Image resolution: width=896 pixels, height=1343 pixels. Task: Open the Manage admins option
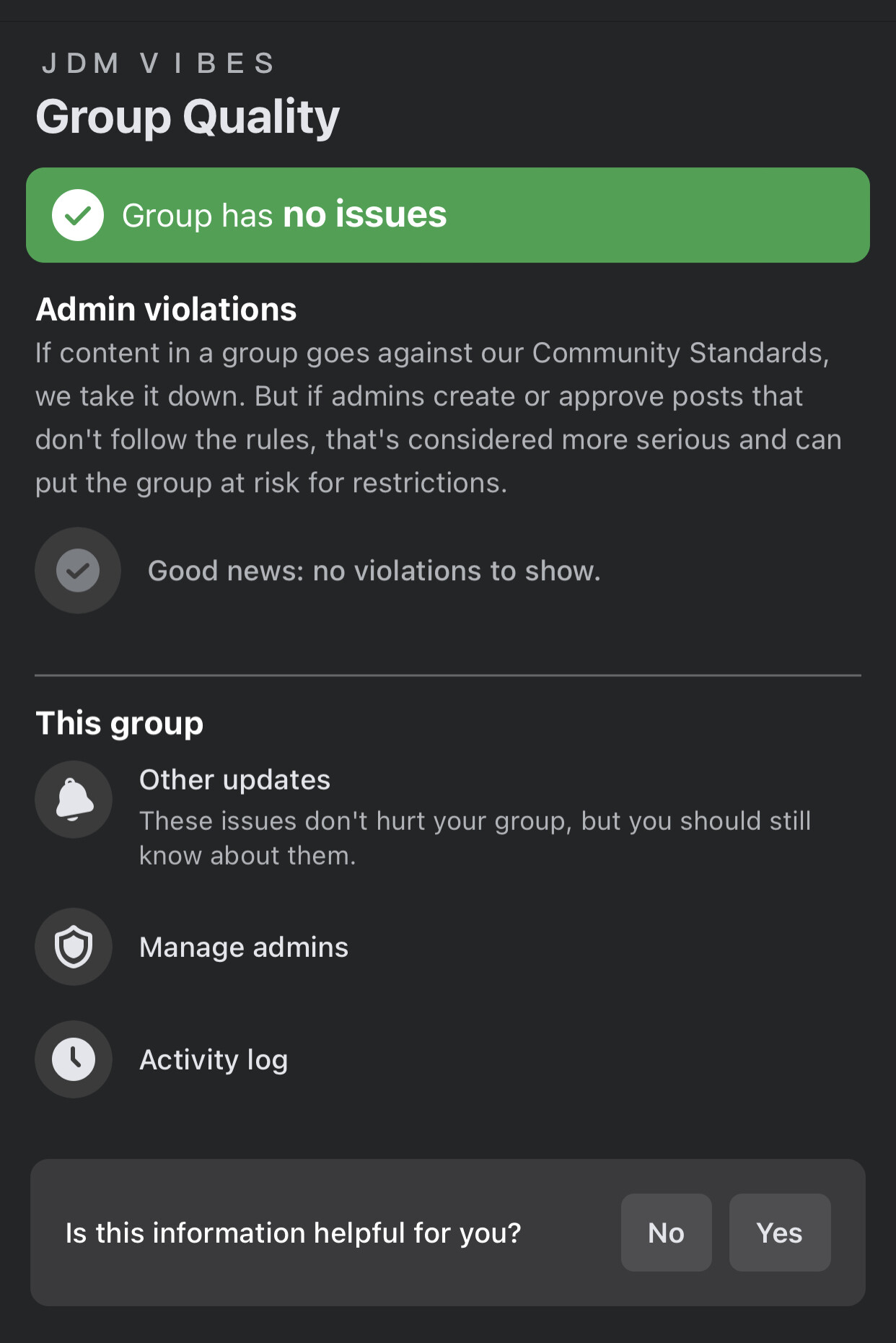pyautogui.click(x=244, y=947)
